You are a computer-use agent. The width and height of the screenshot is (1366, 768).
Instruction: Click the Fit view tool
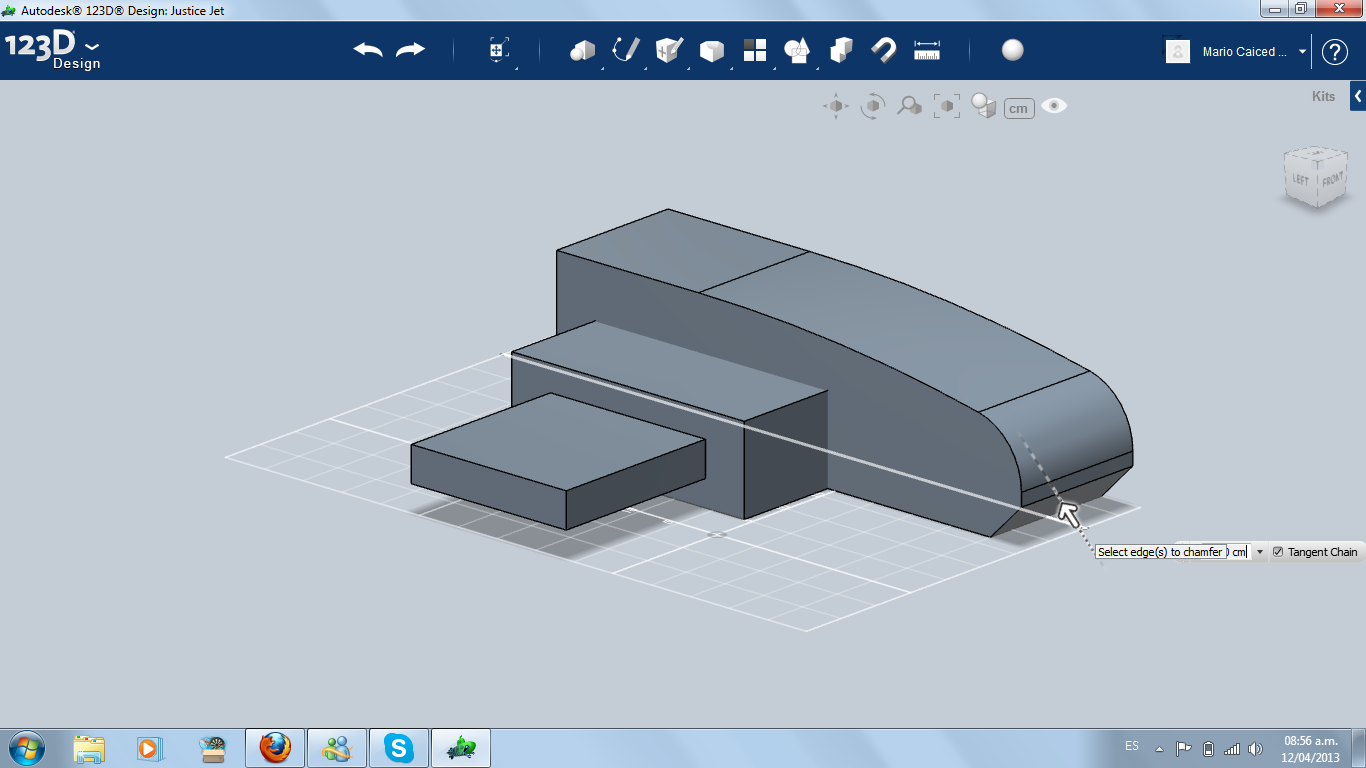point(947,106)
